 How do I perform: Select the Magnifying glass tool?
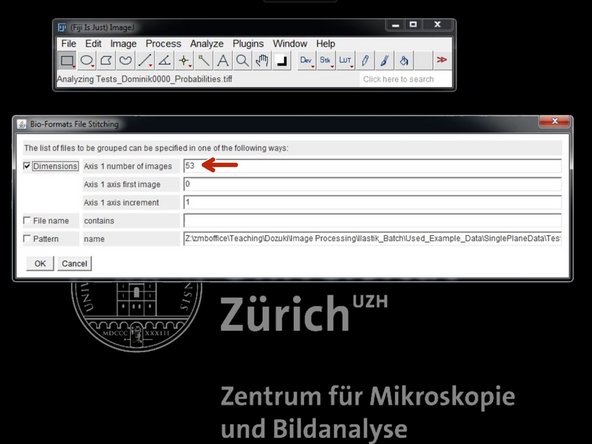[x=242, y=60]
